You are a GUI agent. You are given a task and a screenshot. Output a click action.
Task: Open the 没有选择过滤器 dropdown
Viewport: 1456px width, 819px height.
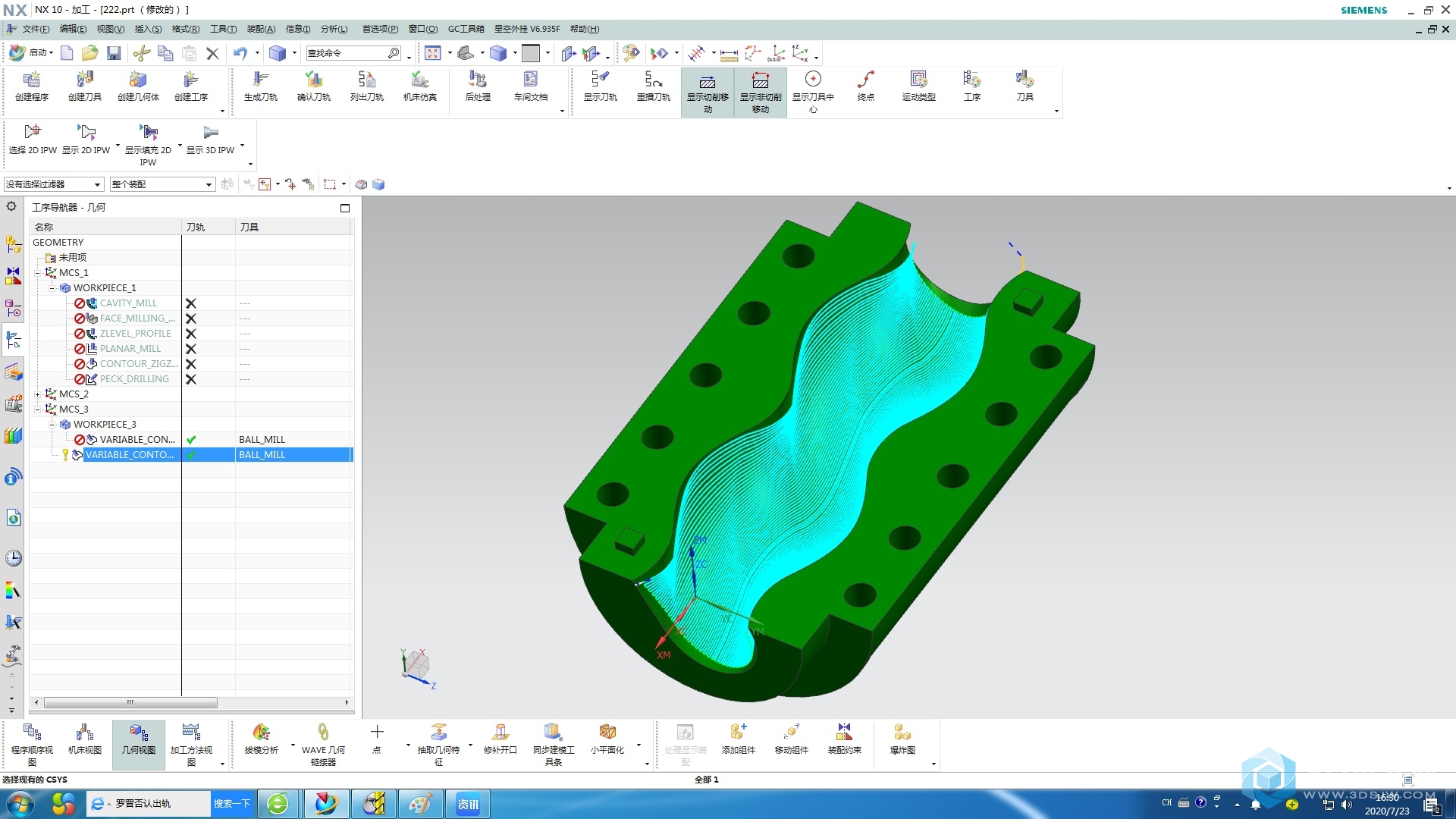(53, 184)
